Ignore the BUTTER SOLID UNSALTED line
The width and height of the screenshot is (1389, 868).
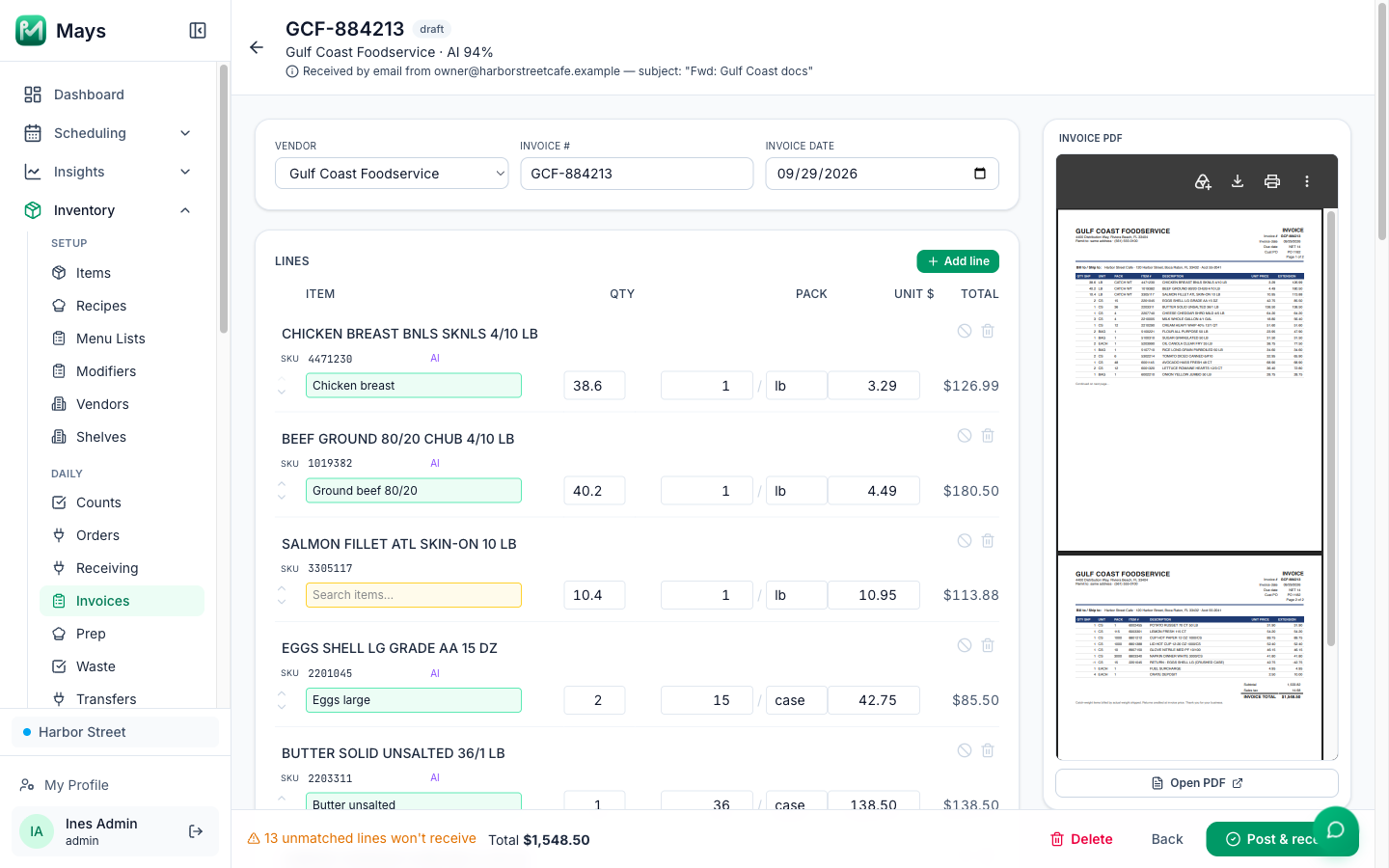tap(965, 750)
